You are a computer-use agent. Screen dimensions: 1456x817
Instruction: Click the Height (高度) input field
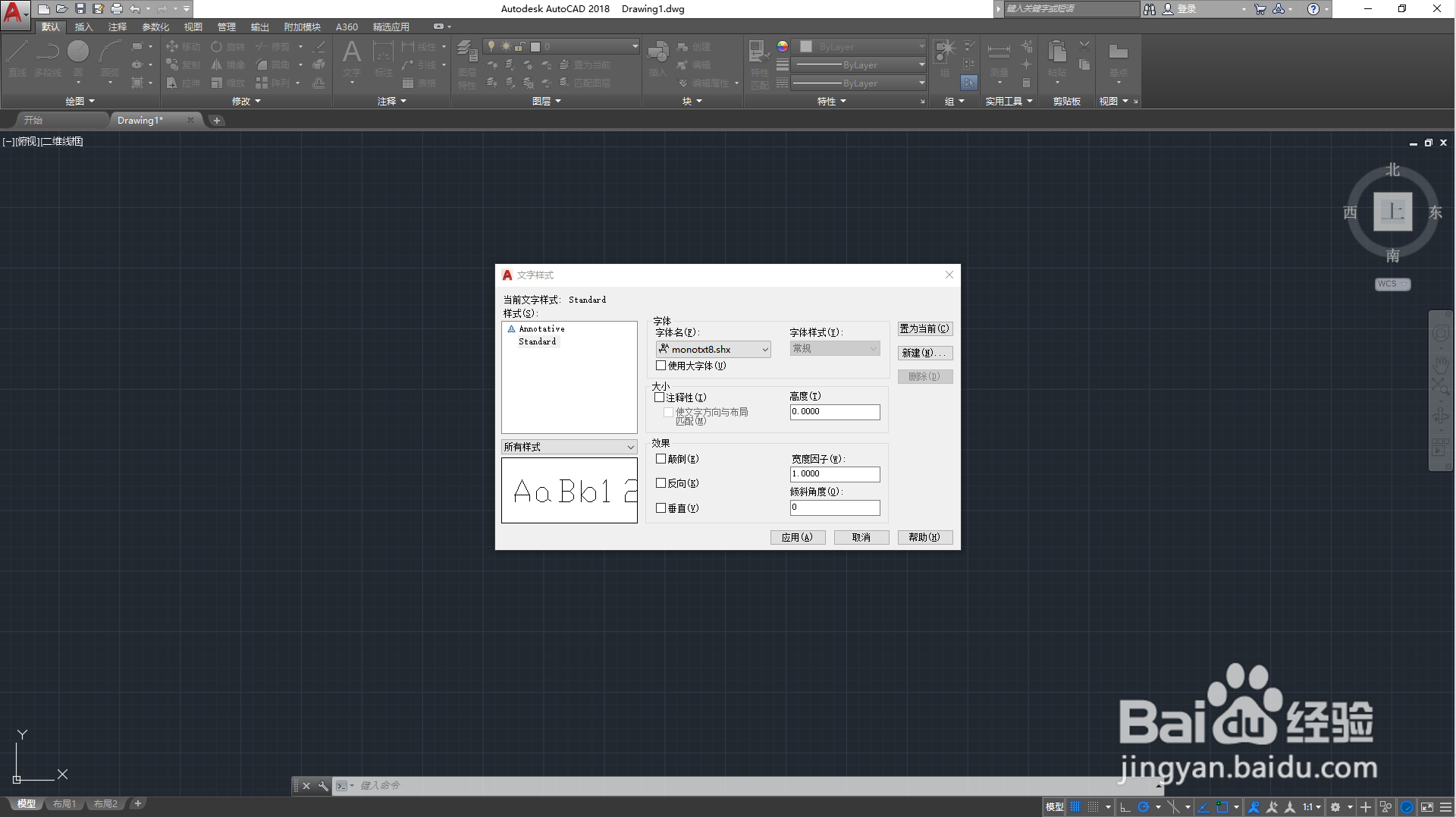pos(835,412)
